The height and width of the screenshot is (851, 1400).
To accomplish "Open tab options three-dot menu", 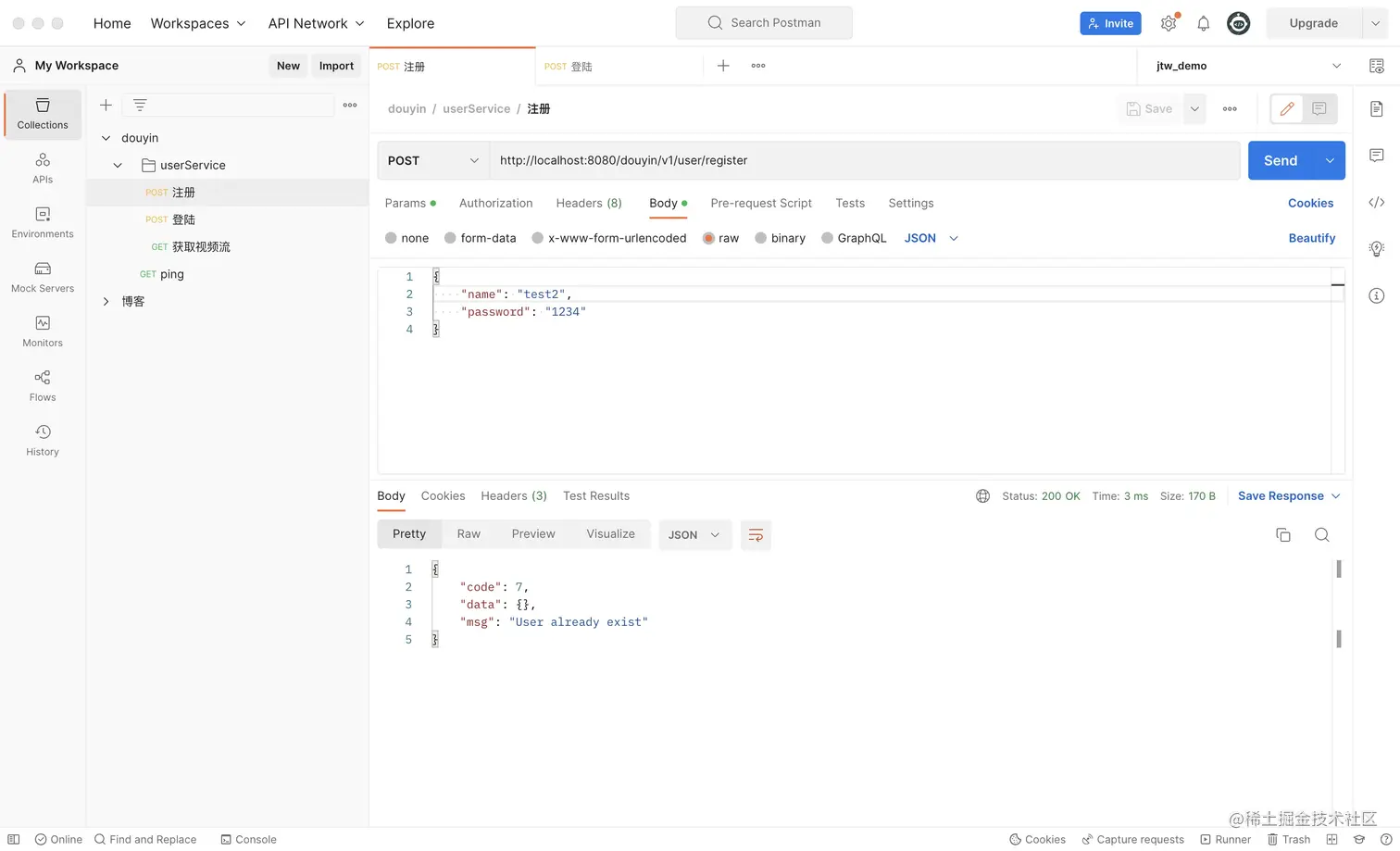I will (758, 66).
